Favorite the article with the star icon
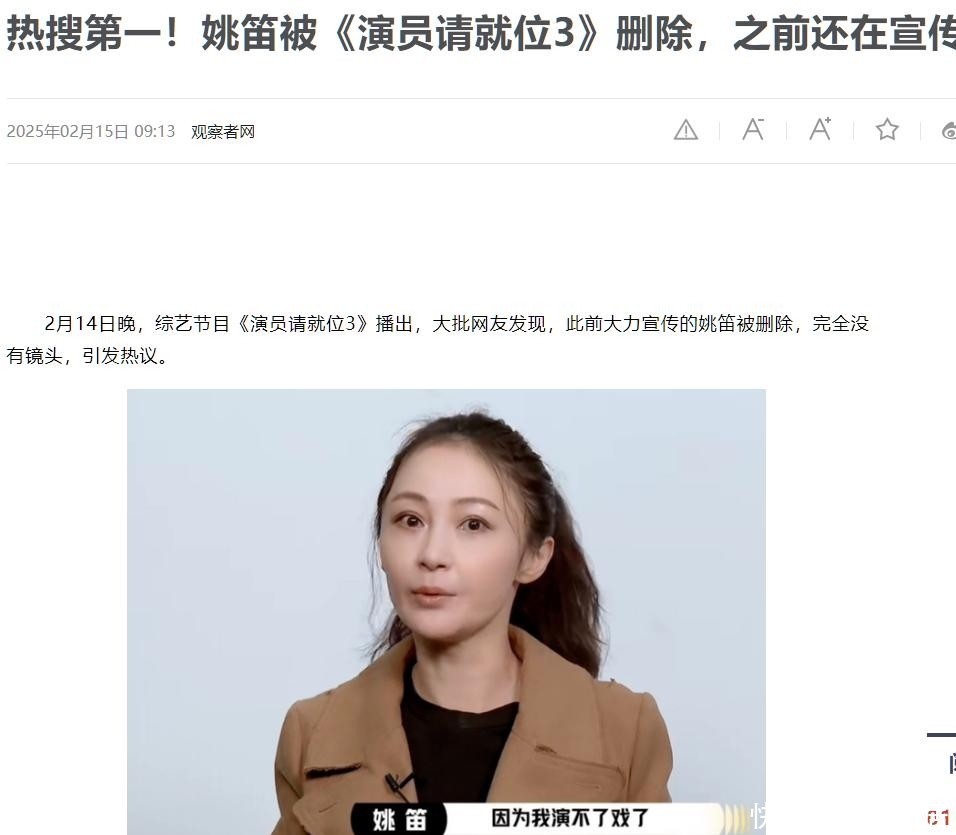Viewport: 956px width, 835px height. coord(887,129)
